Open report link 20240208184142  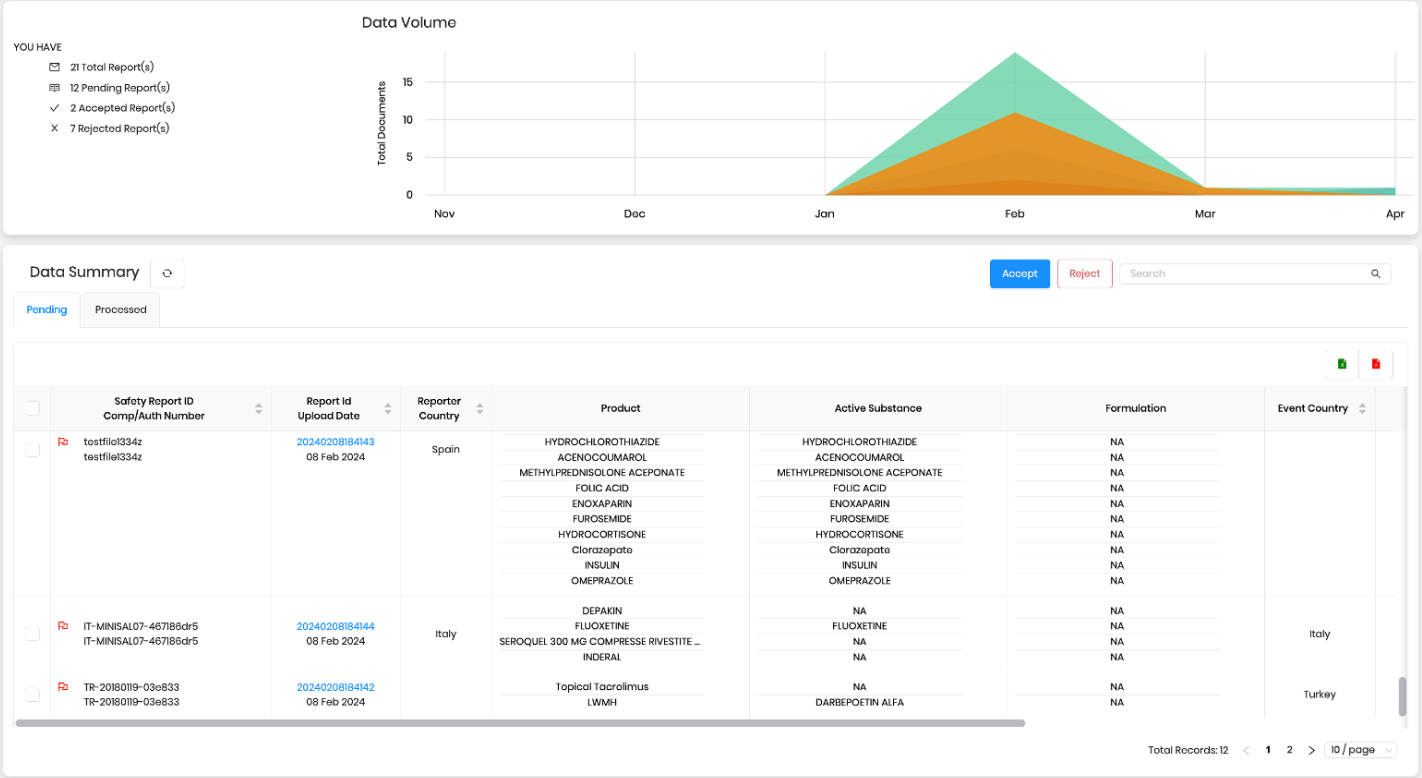click(335, 687)
